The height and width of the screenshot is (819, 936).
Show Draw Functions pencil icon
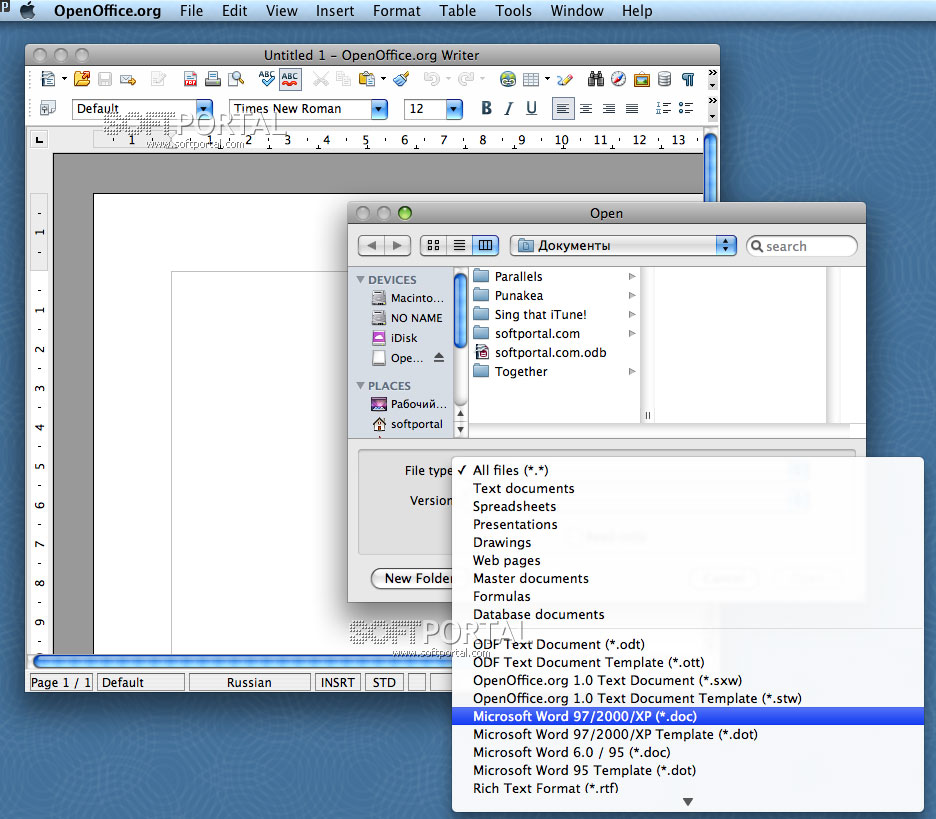pos(565,79)
